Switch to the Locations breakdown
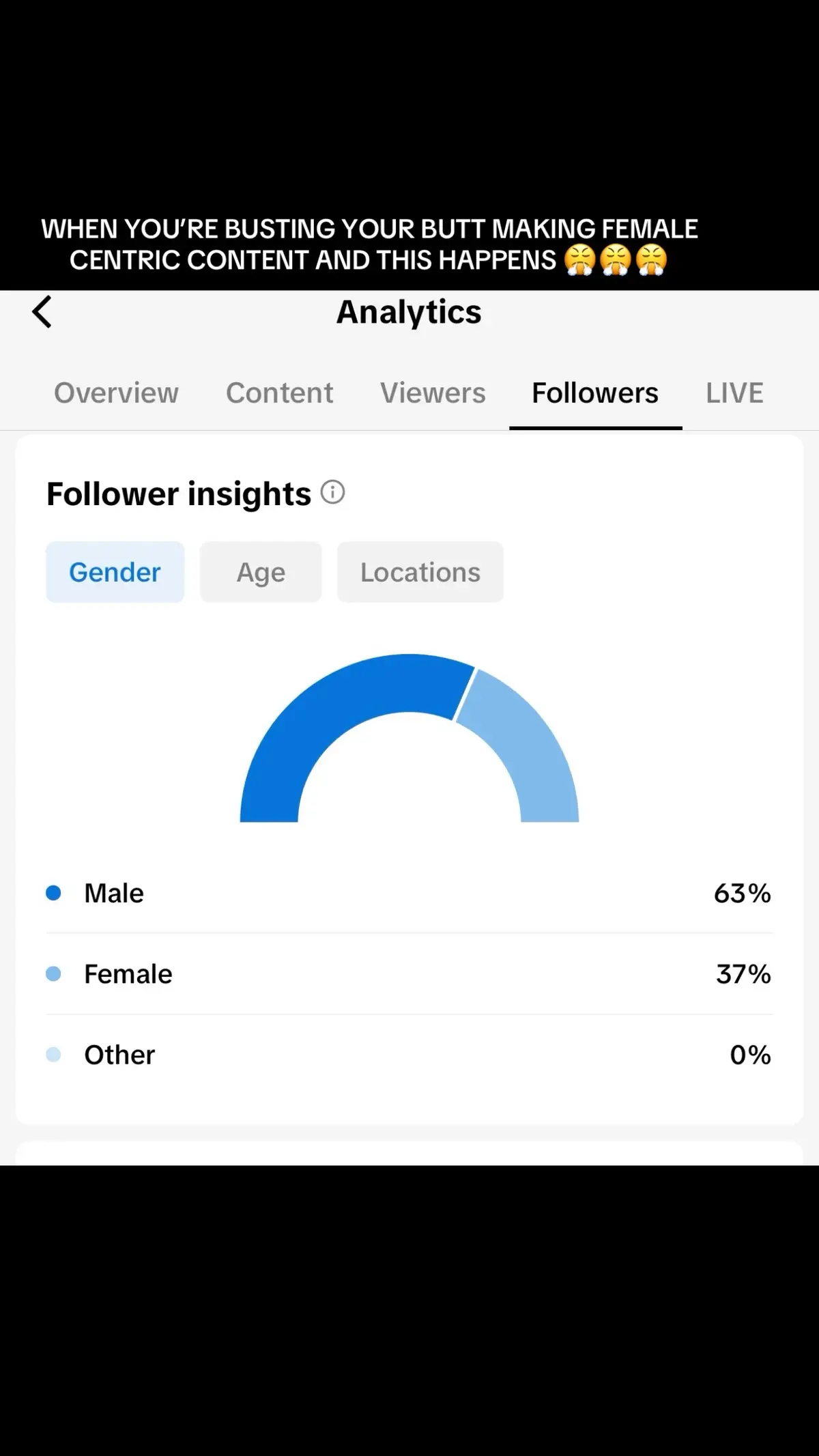This screenshot has width=819, height=1456. tap(420, 572)
